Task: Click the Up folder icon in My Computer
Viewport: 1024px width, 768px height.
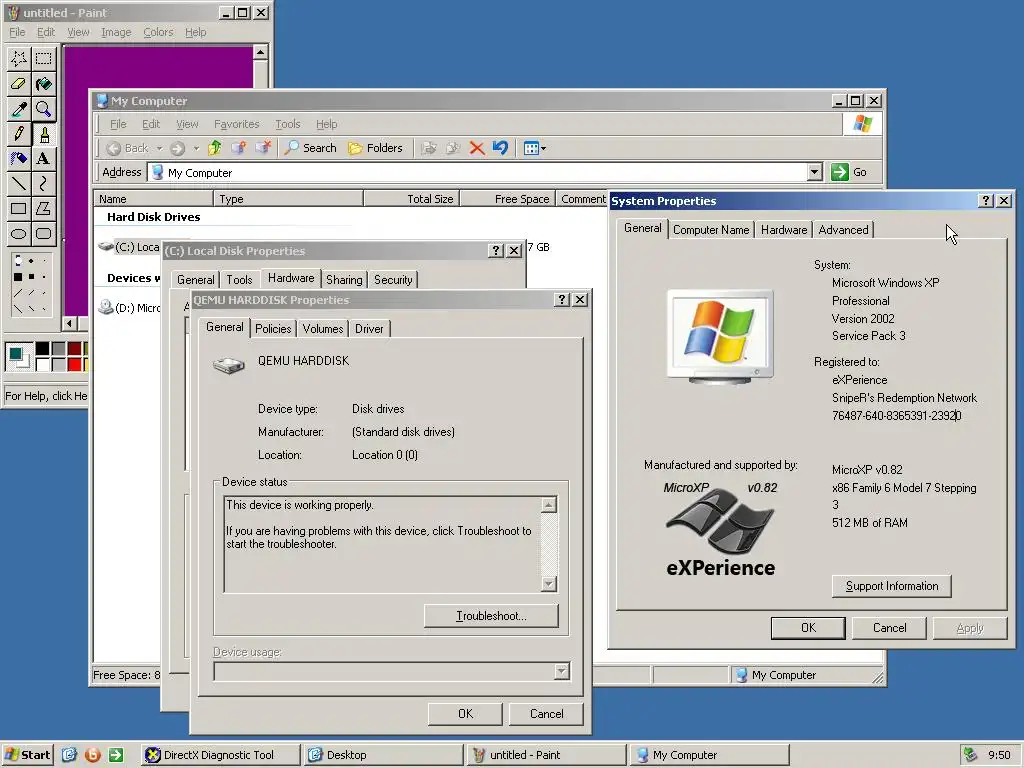Action: pos(215,148)
